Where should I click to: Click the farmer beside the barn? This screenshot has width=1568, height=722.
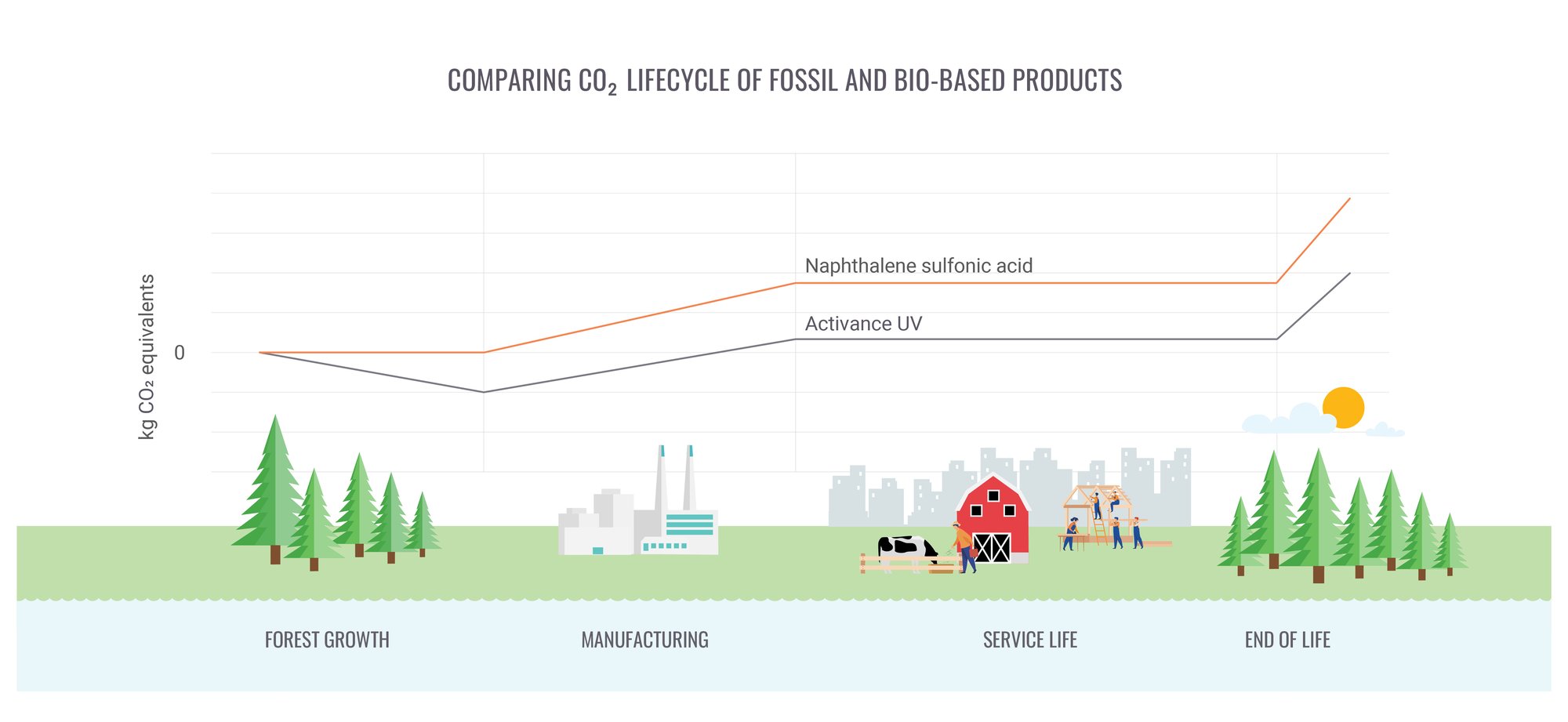tap(963, 546)
